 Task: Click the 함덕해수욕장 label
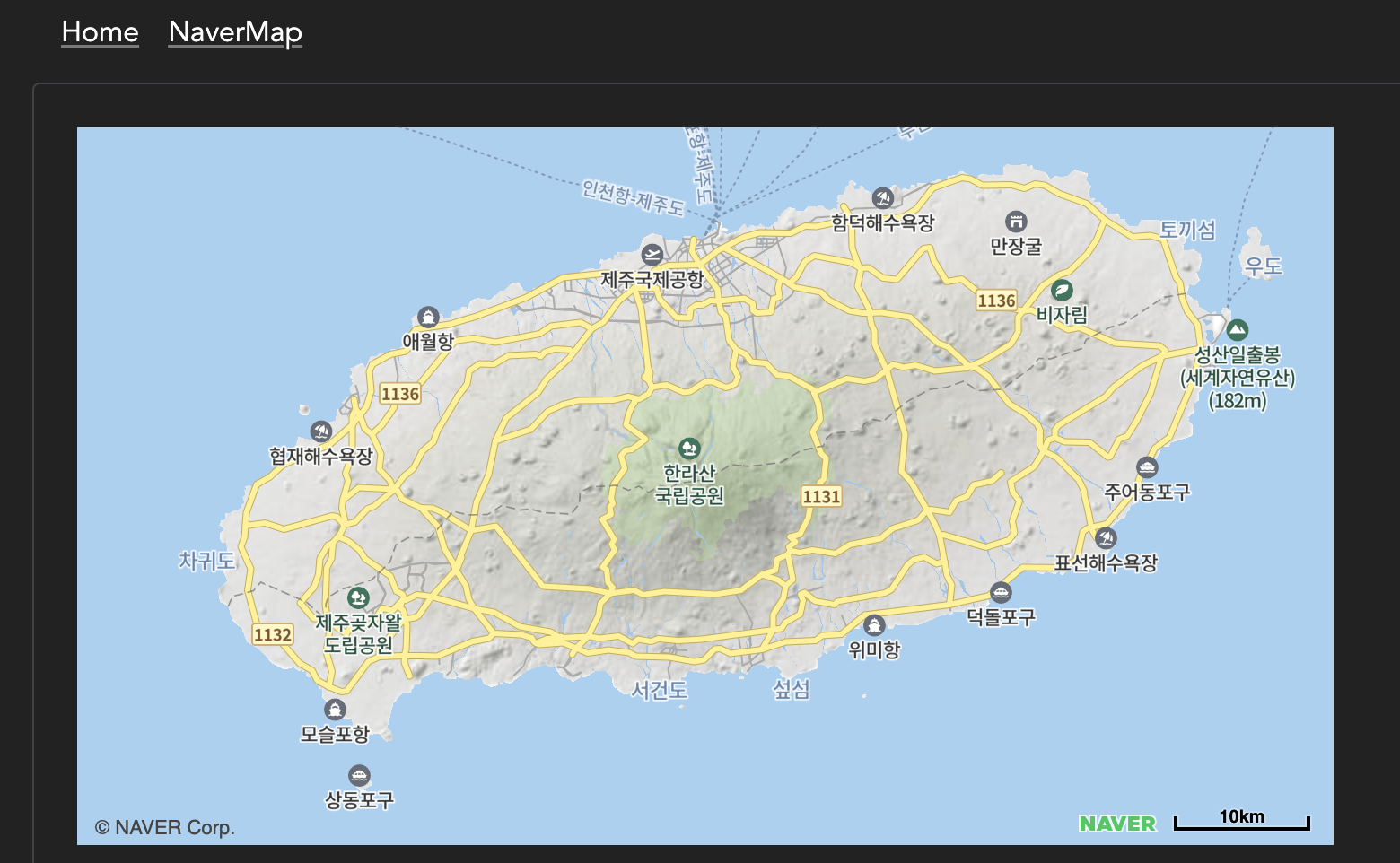click(x=883, y=222)
